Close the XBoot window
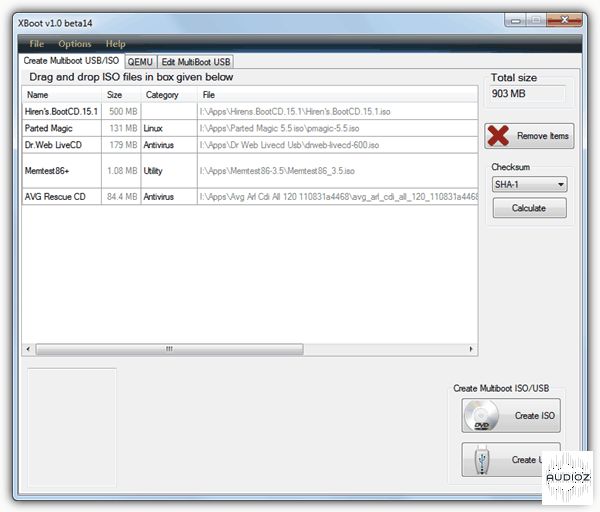The height and width of the screenshot is (512, 600). (x=564, y=20)
